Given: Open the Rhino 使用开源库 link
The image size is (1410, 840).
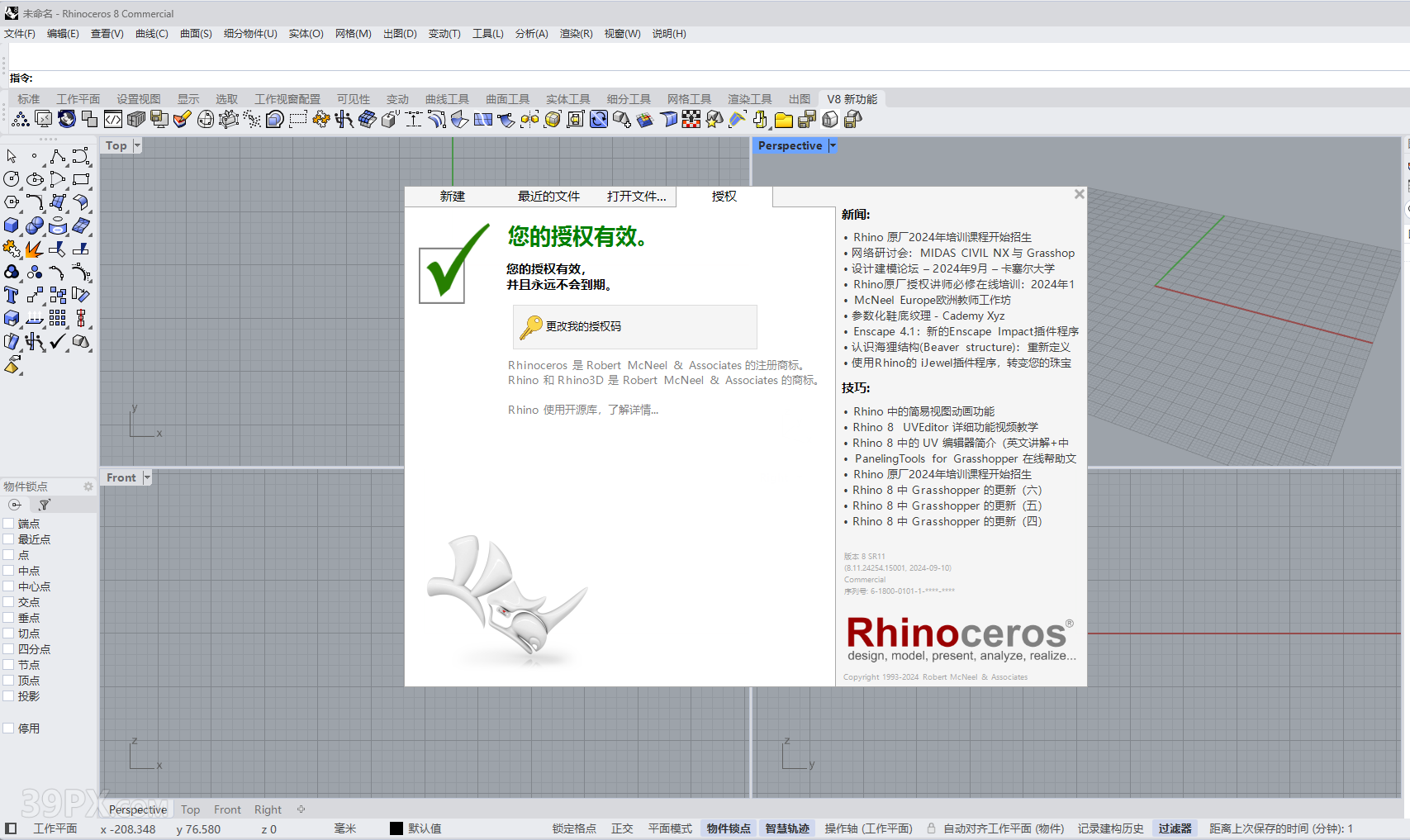Looking at the screenshot, I should pos(582,410).
